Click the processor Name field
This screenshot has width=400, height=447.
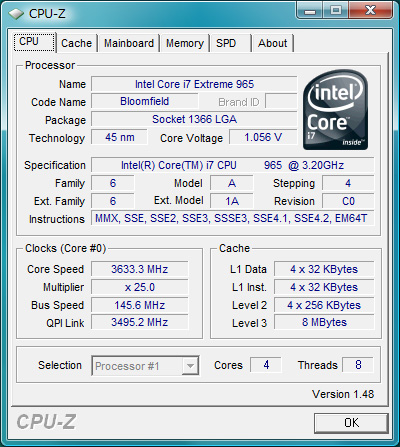tap(194, 84)
